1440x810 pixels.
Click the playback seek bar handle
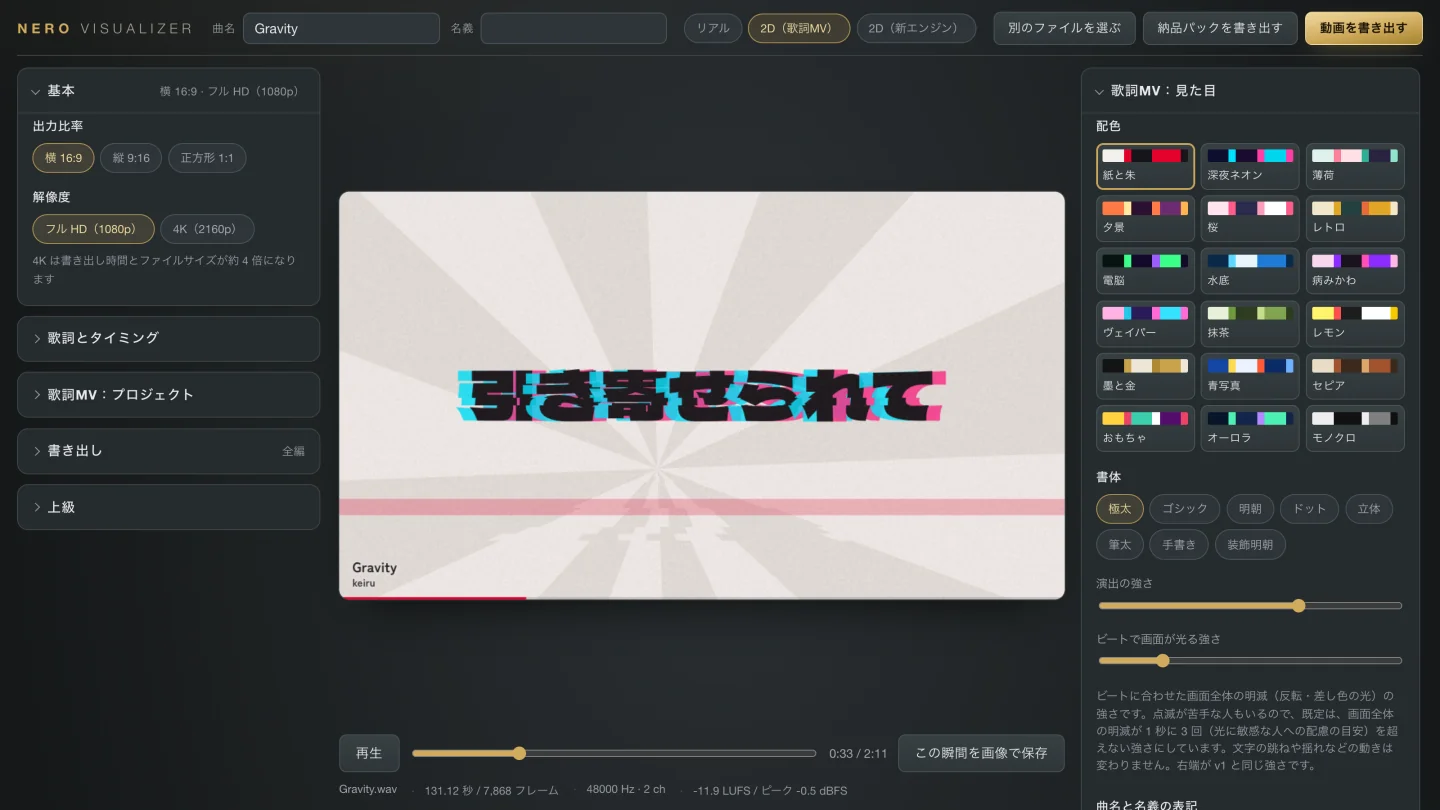coord(519,753)
